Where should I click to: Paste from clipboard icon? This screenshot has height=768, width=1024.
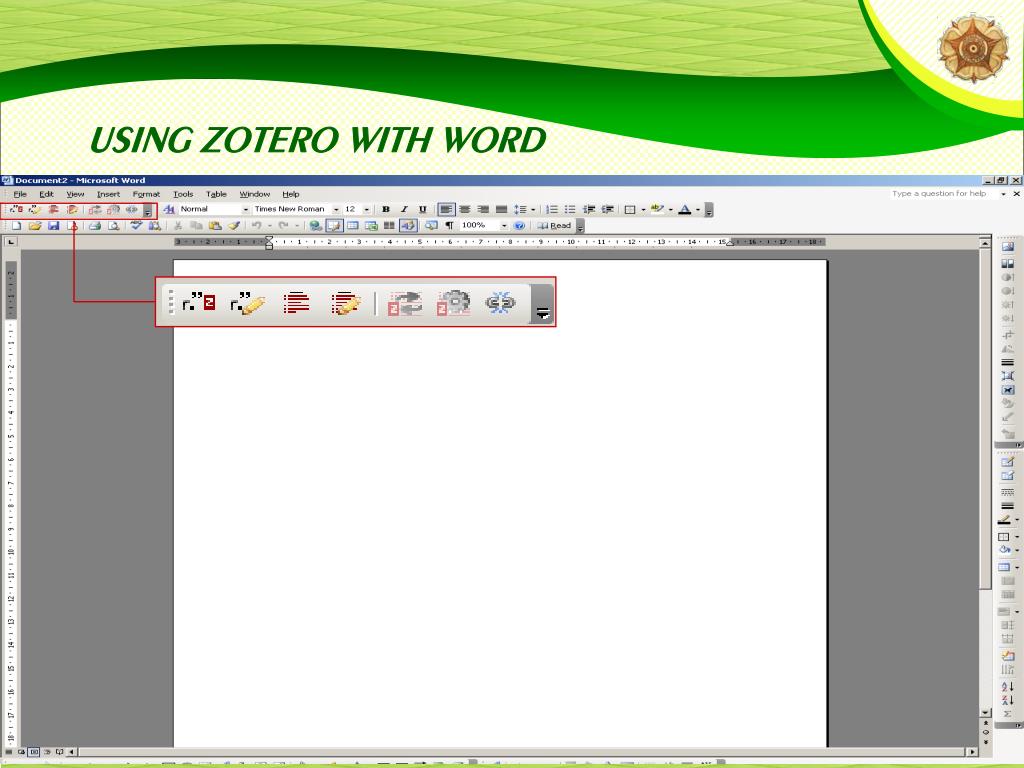coord(215,226)
